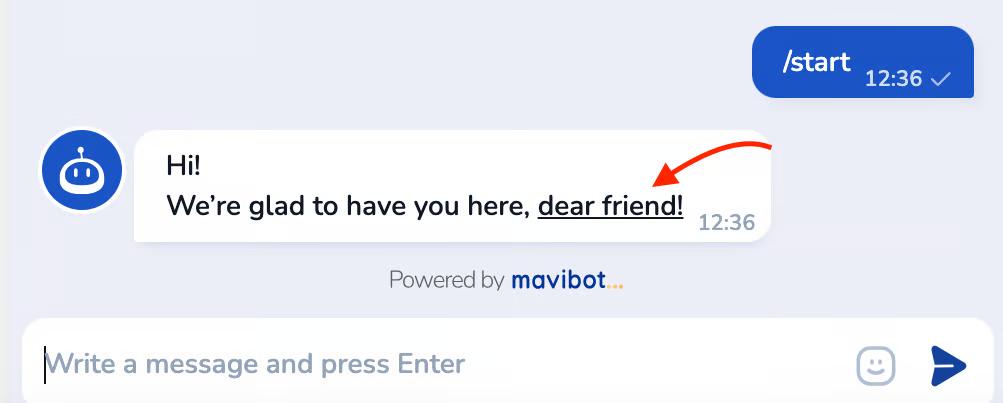
Task: Send the message with the paper-plane icon
Action: tap(947, 365)
